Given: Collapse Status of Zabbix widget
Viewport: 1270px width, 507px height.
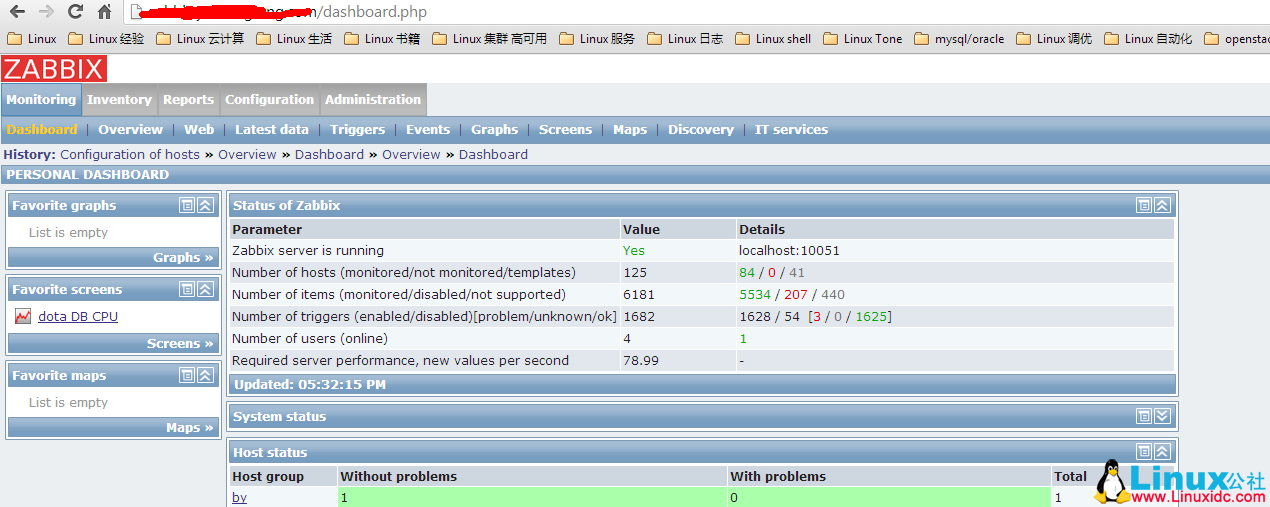Looking at the screenshot, I should (1162, 205).
